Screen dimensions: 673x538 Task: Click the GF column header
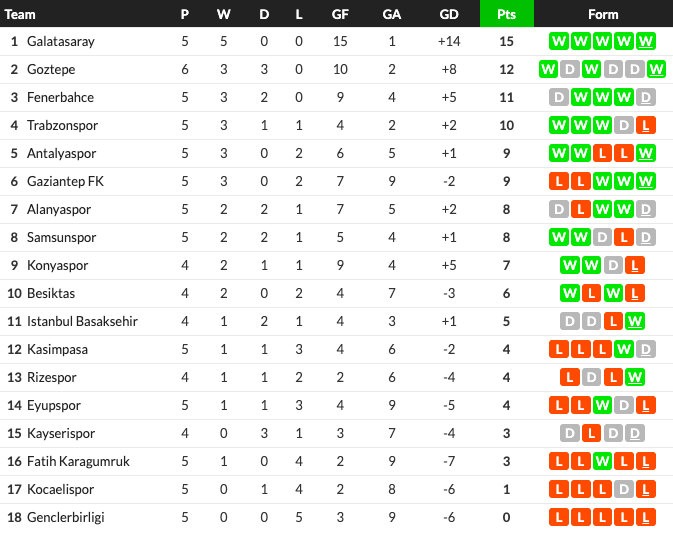pyautogui.click(x=340, y=14)
